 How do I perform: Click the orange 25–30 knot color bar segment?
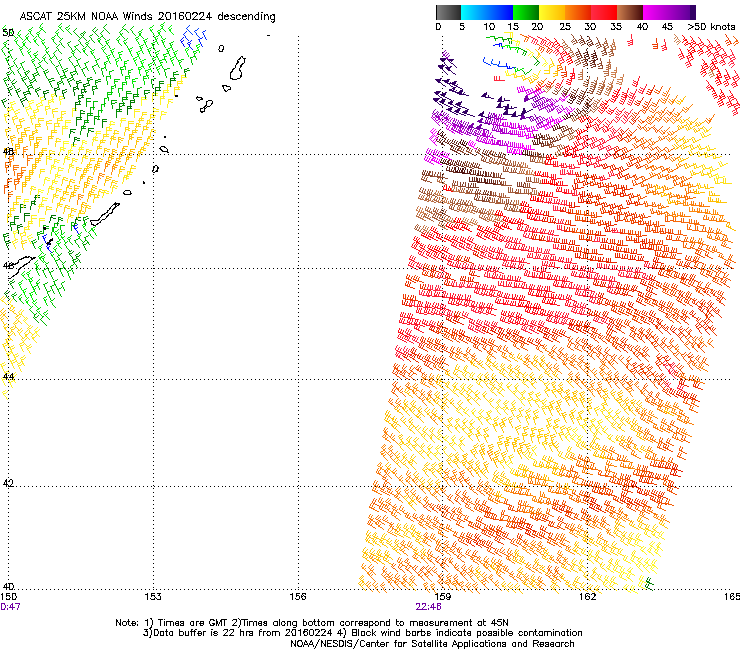pyautogui.click(x=578, y=12)
